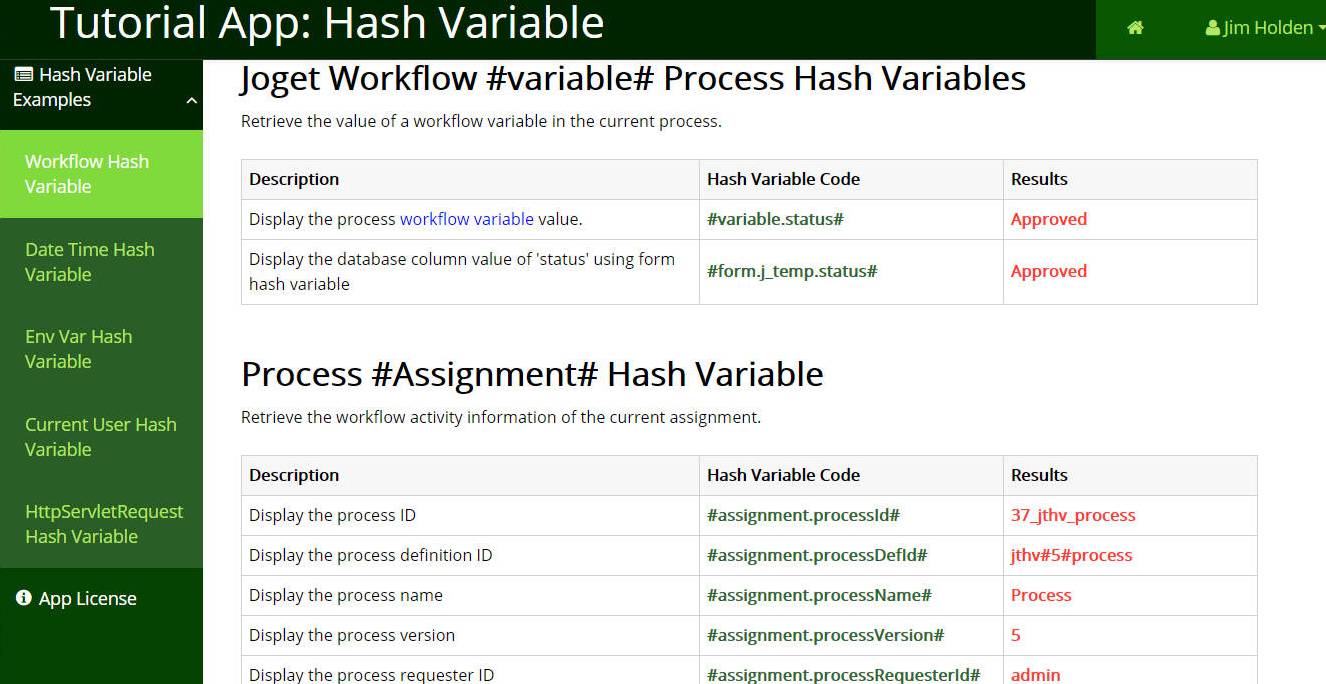Click the #form.j_temp.status# code cell
The height and width of the screenshot is (684, 1326).
coord(851,271)
